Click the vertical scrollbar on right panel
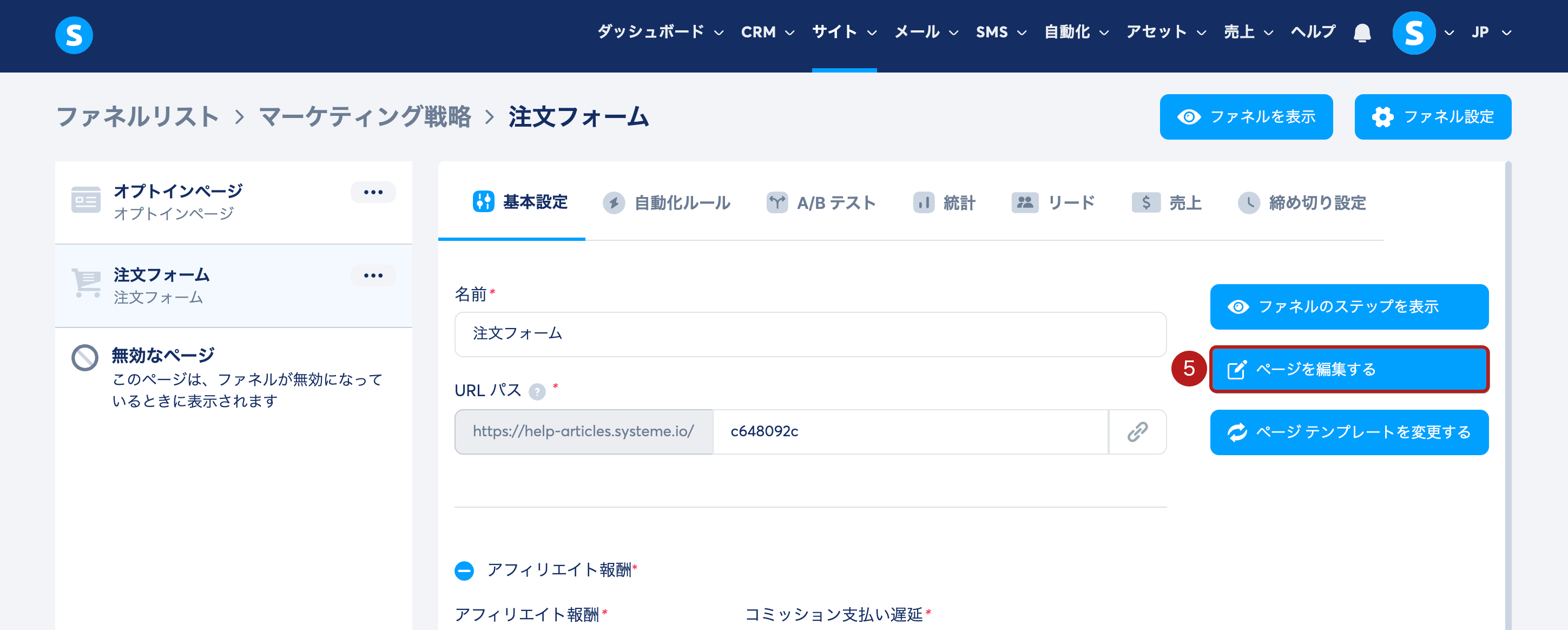Image resolution: width=1568 pixels, height=630 pixels. coord(1508,396)
